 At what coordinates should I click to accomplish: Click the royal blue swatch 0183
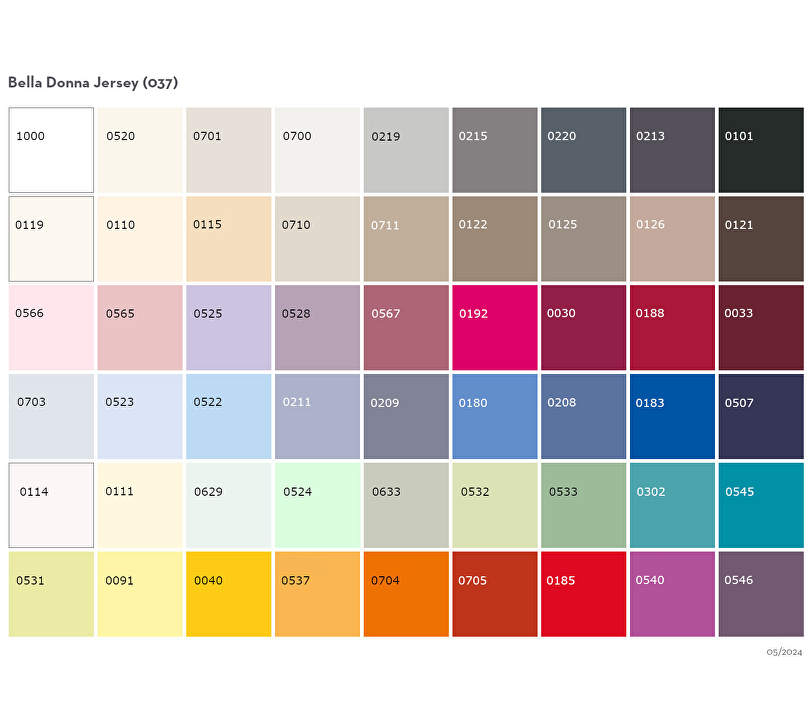672,417
